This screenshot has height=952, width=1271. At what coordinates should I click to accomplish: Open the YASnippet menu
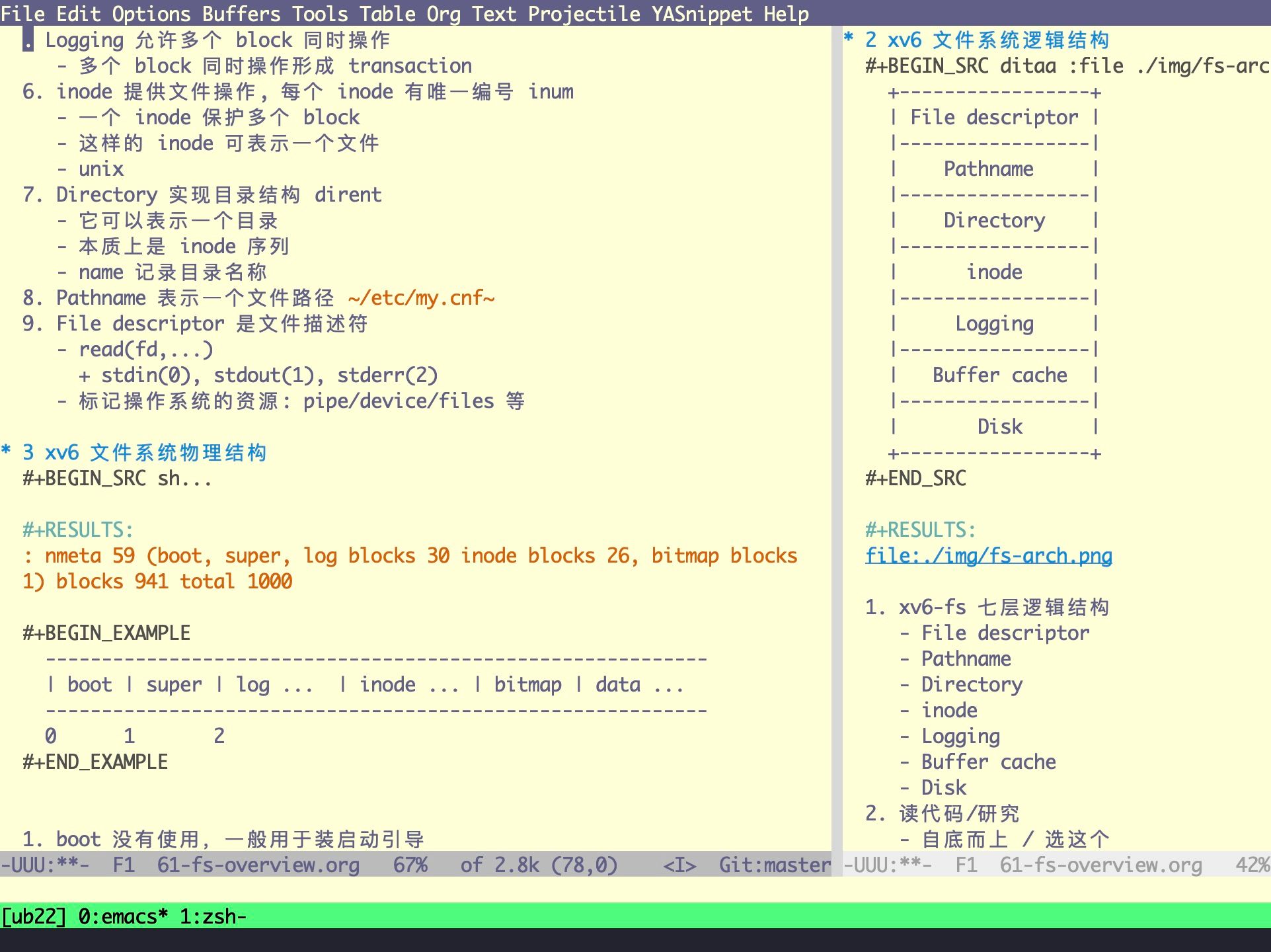701,13
